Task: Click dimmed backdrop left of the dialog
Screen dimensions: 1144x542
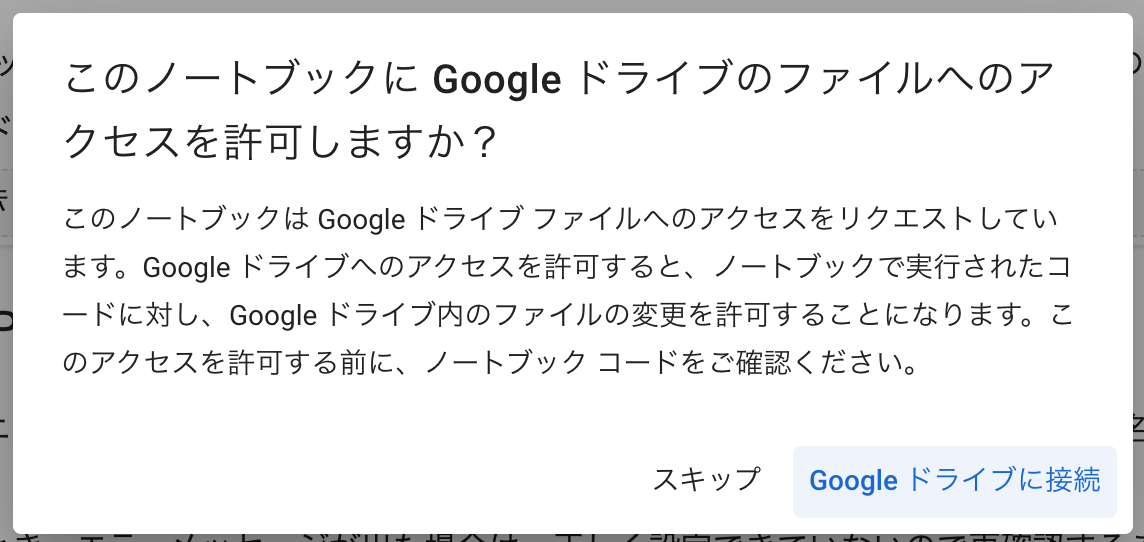Action: click(6, 270)
